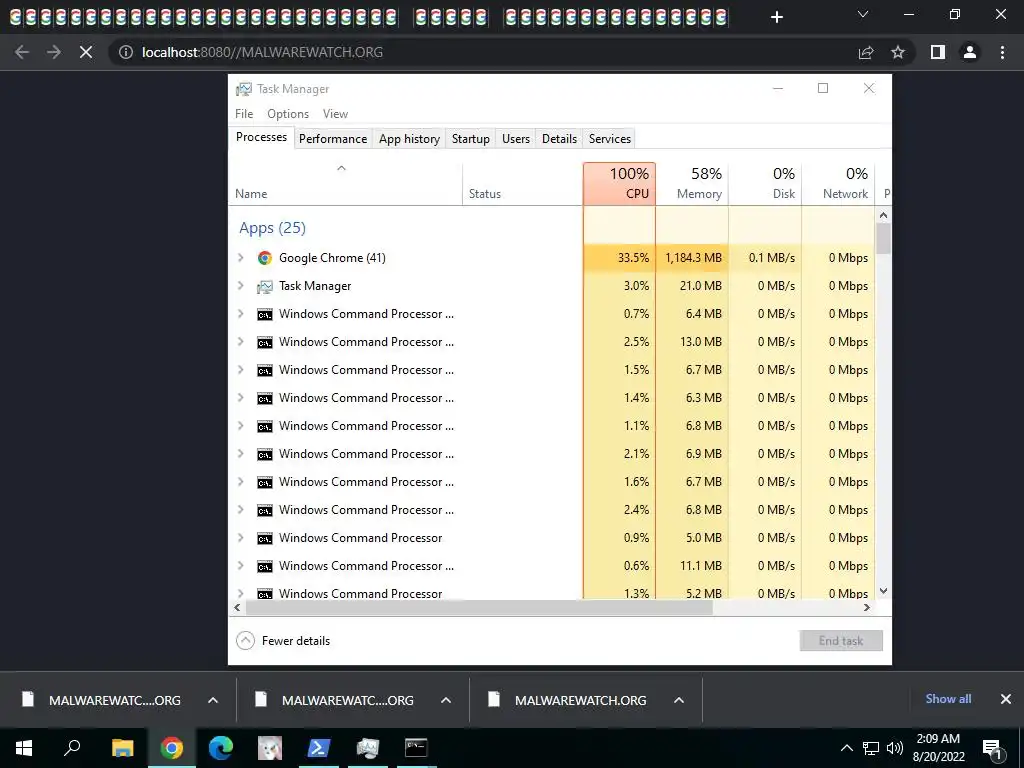Open Windows search on taskbar
The height and width of the screenshot is (768, 1024).
point(72,747)
